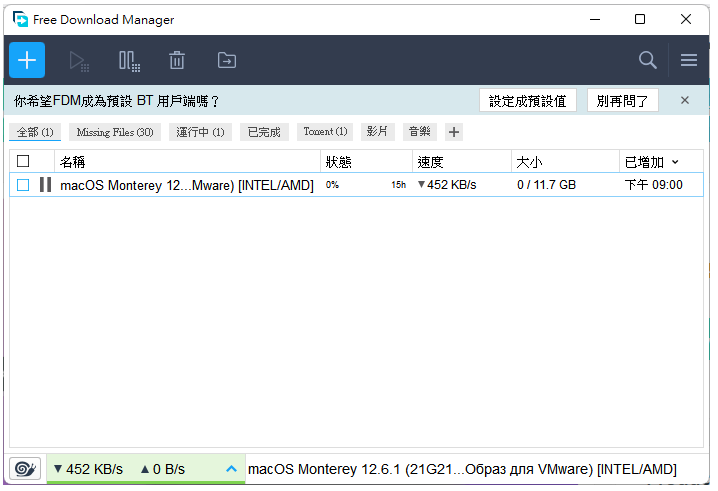The width and height of the screenshot is (718, 491).
Task: Sort by 速度 column header
Action: click(462, 162)
